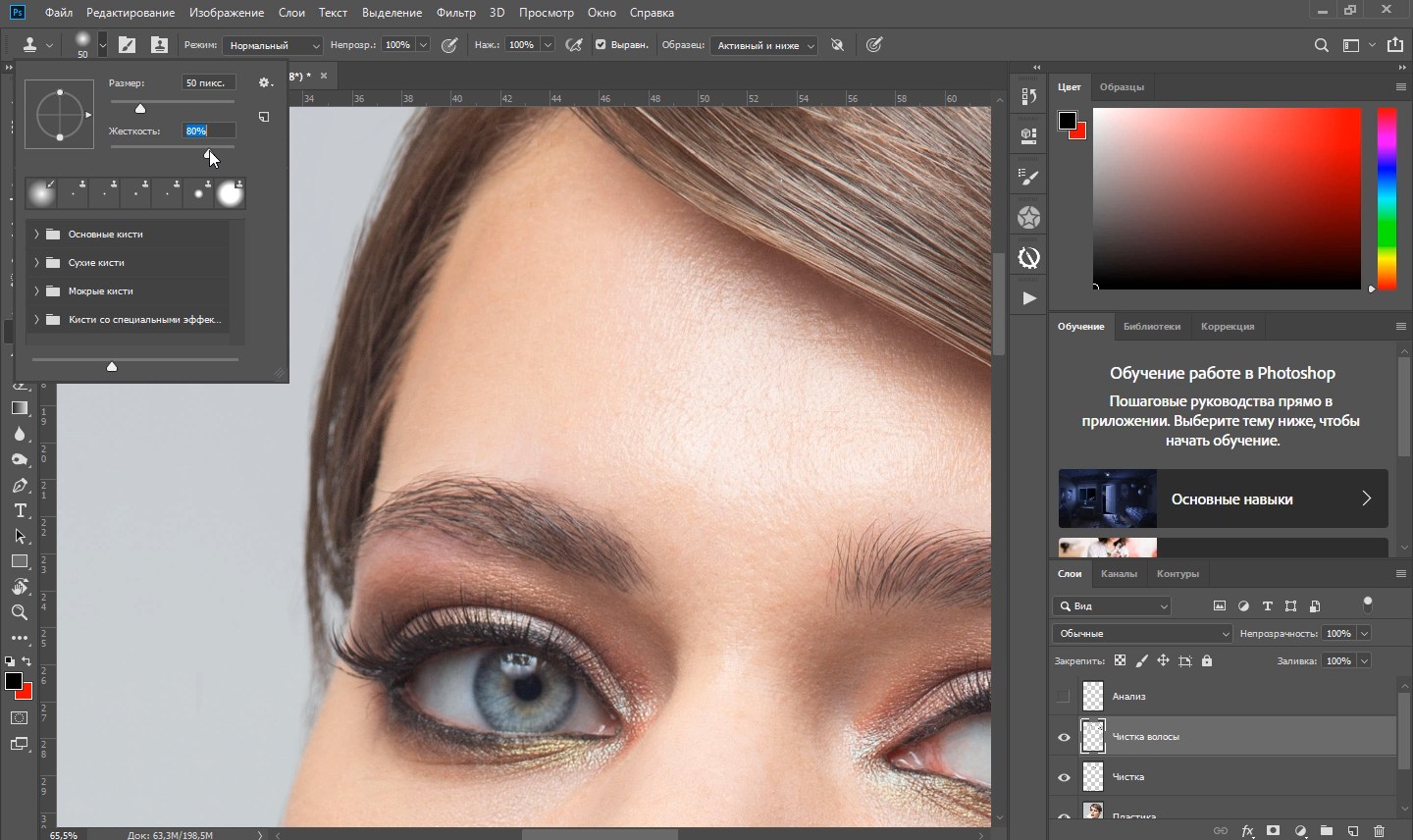Lock transparent pixels checkerboard icon
Screen dimensions: 1413x840
[1120, 661]
